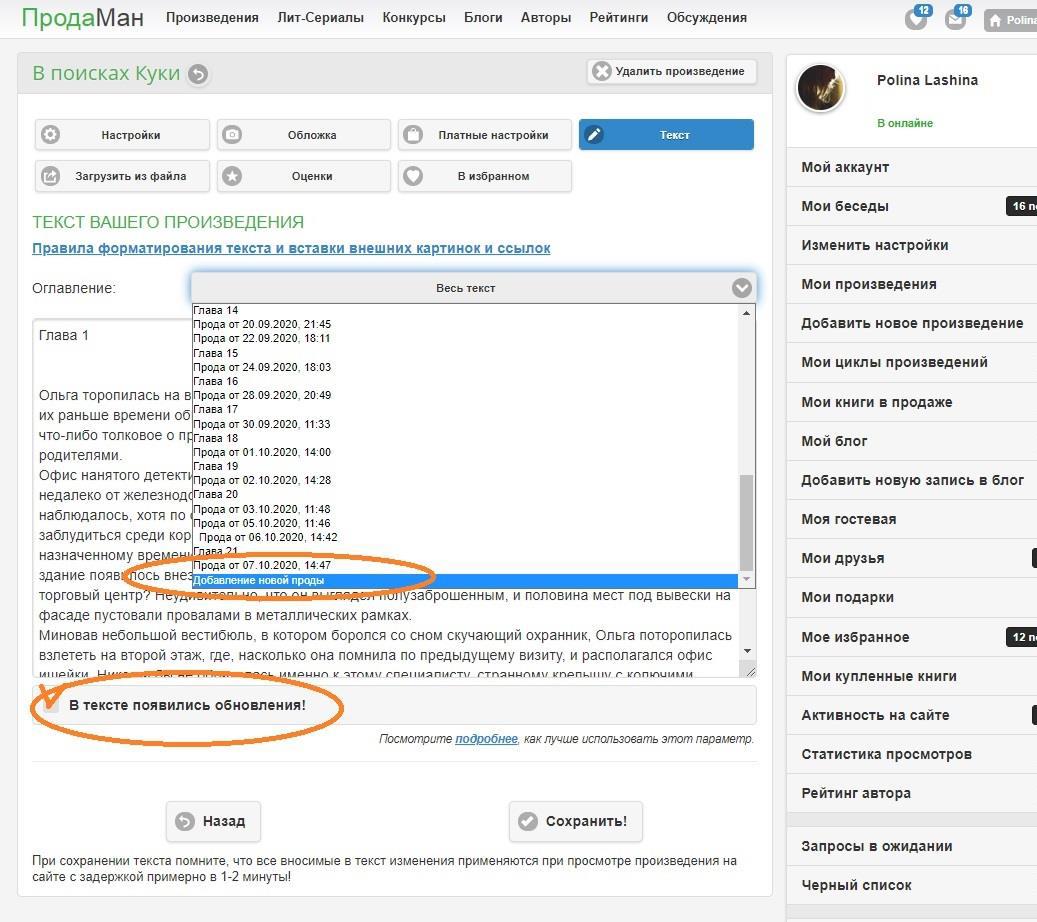Open the text formatting rules link

pyautogui.click(x=291, y=248)
